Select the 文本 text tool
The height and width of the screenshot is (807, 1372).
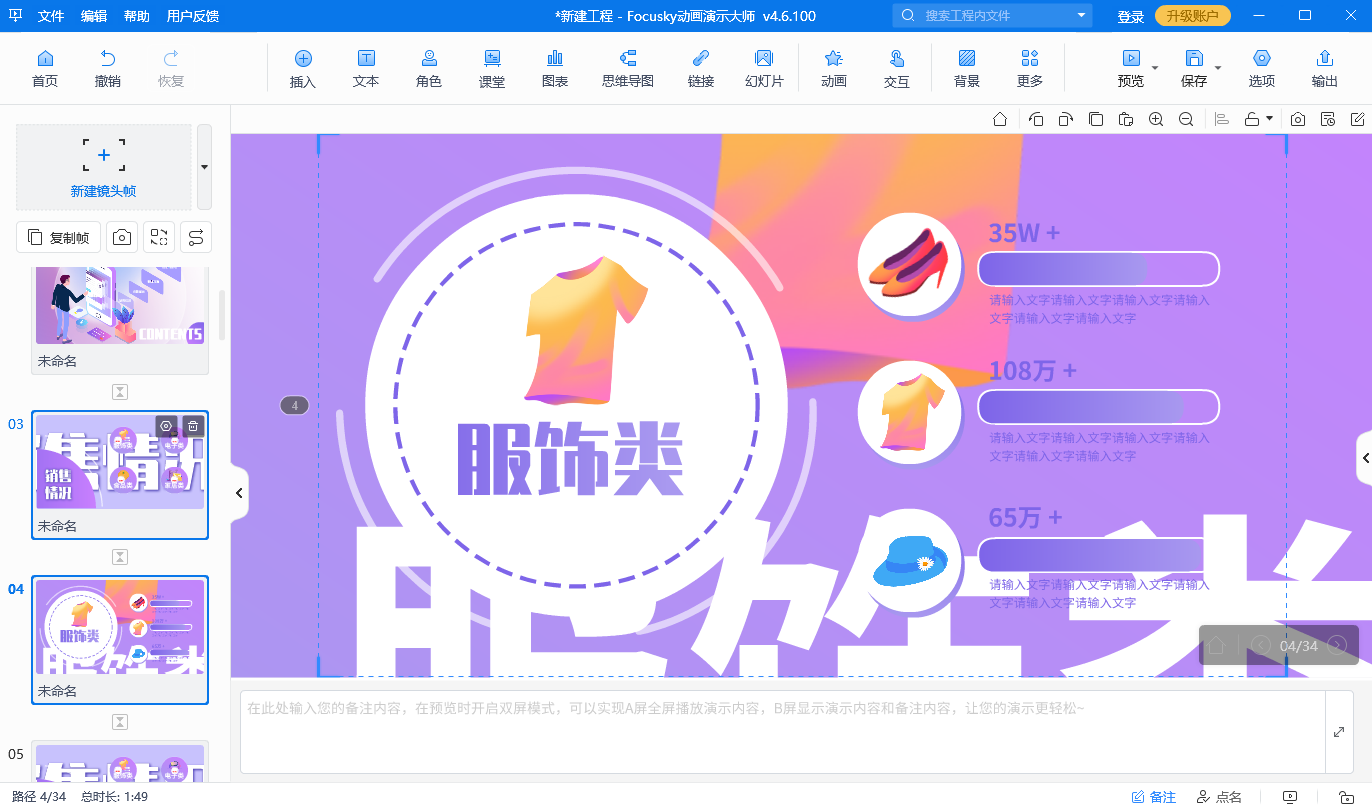click(366, 68)
